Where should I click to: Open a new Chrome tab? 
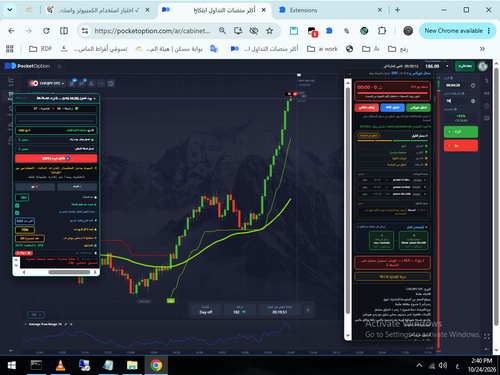tap(397, 10)
